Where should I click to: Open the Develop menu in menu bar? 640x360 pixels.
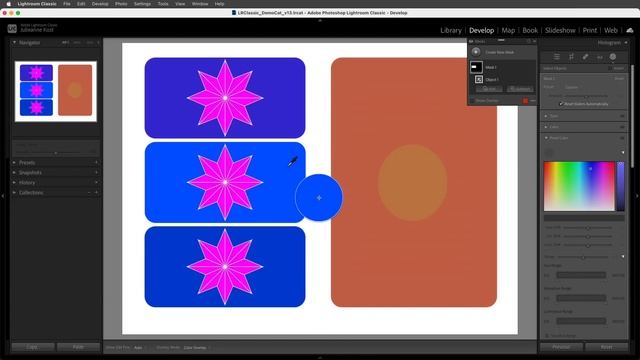point(100,4)
